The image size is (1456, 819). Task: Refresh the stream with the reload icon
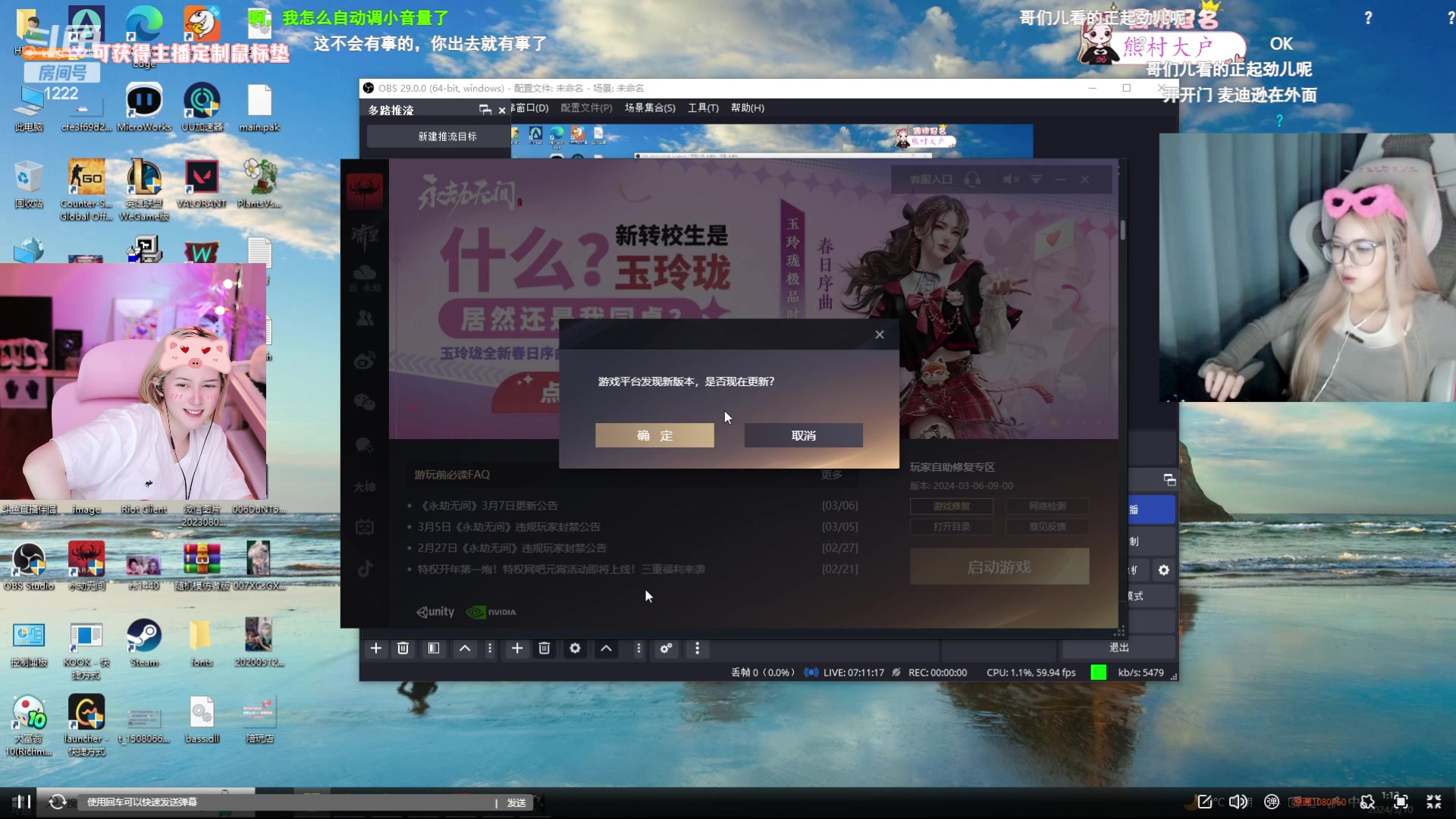[57, 802]
